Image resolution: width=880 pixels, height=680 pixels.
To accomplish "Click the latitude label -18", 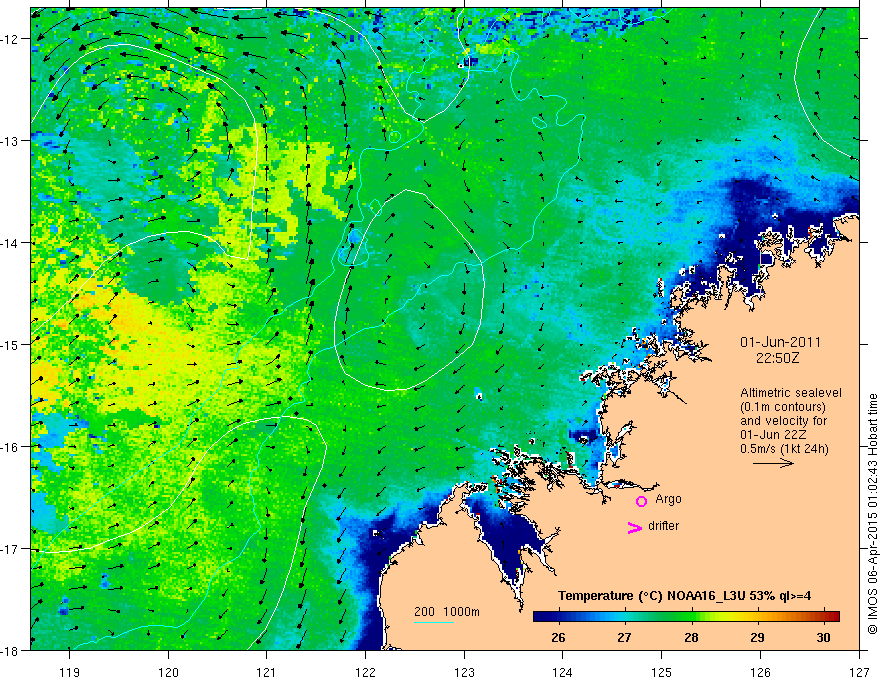I will pos(11,651).
